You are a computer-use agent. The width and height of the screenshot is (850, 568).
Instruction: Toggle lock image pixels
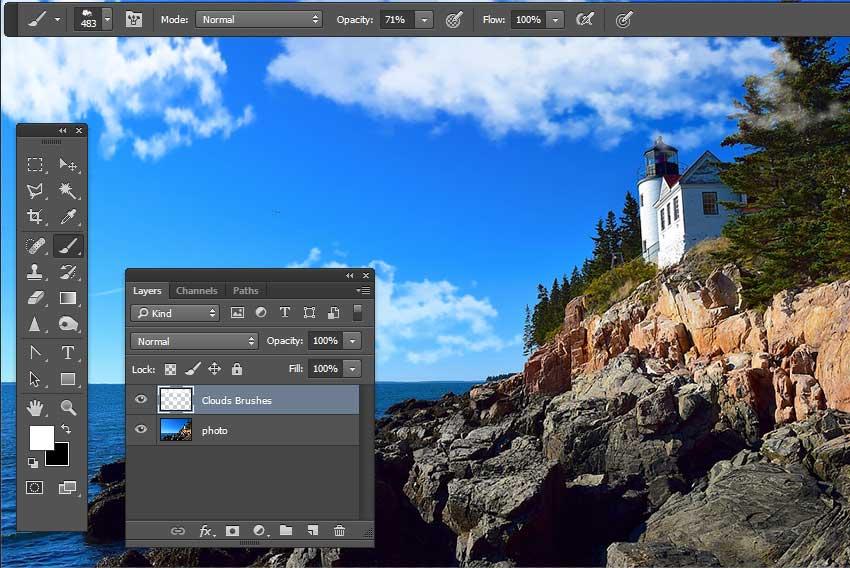(193, 370)
